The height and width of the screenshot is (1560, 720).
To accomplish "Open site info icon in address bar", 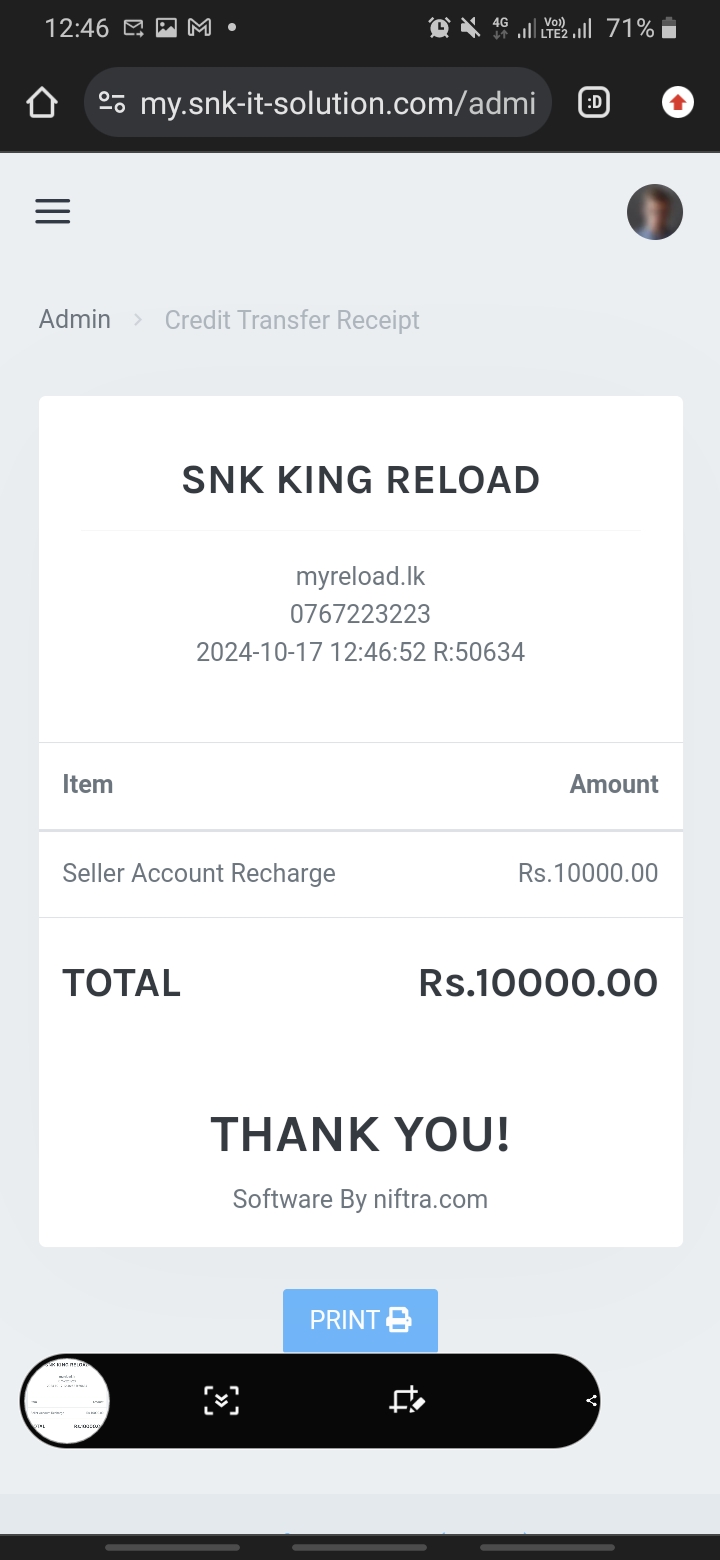I will [x=112, y=102].
